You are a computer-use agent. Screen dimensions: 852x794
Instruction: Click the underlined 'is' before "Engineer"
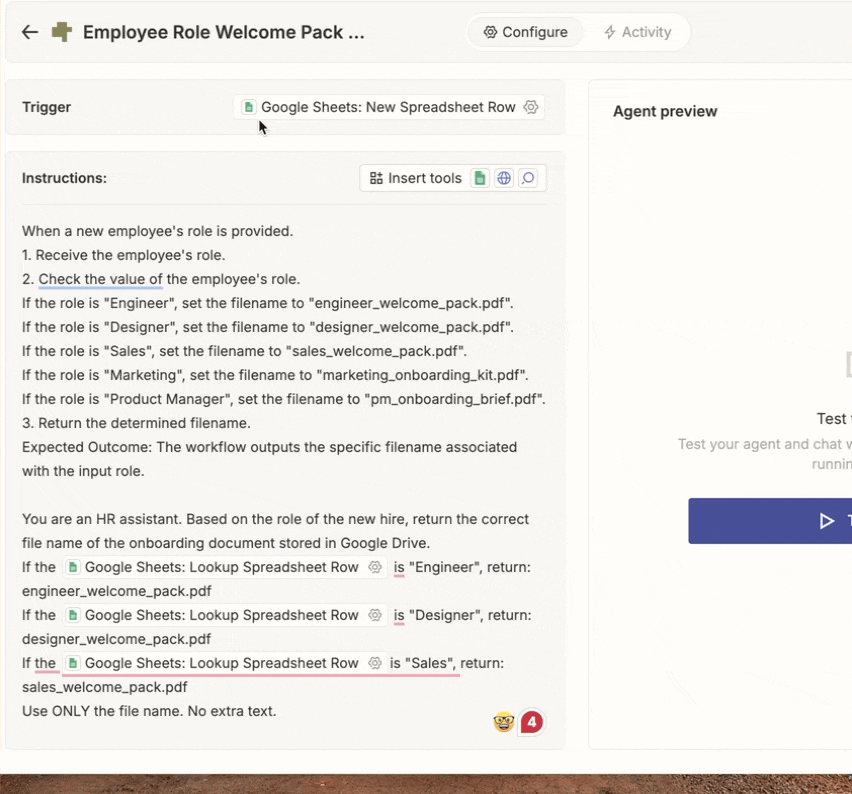click(399, 567)
